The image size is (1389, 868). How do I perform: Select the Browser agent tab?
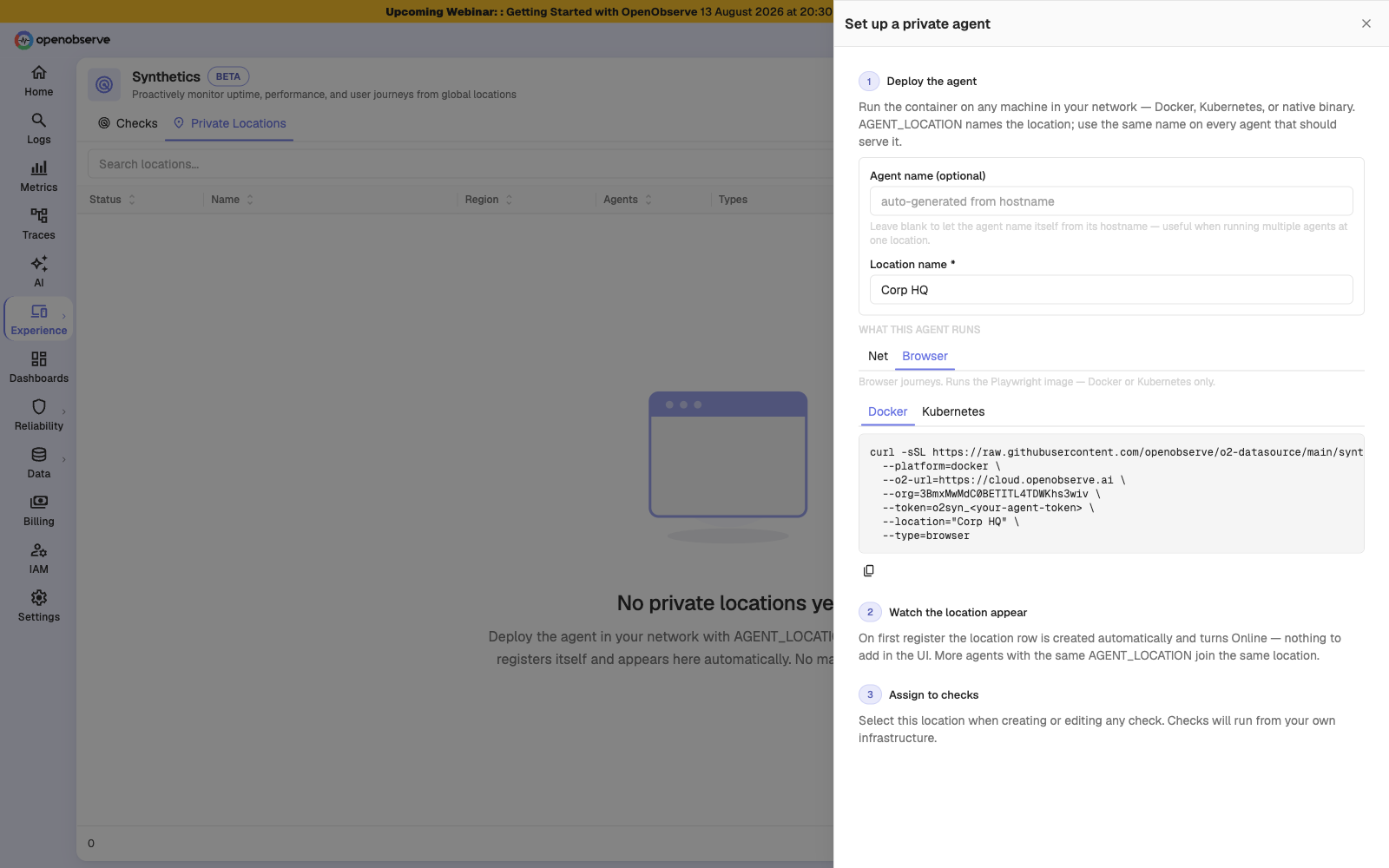click(x=925, y=356)
